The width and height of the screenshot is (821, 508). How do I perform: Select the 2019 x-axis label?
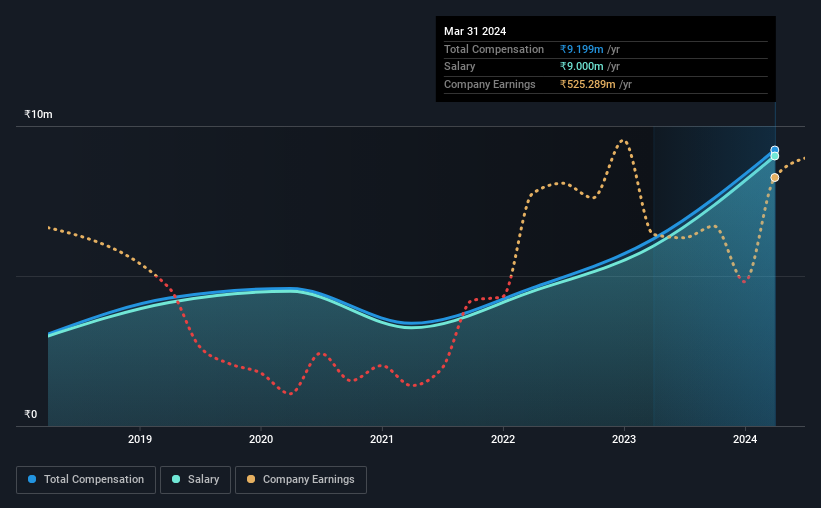pos(140,439)
